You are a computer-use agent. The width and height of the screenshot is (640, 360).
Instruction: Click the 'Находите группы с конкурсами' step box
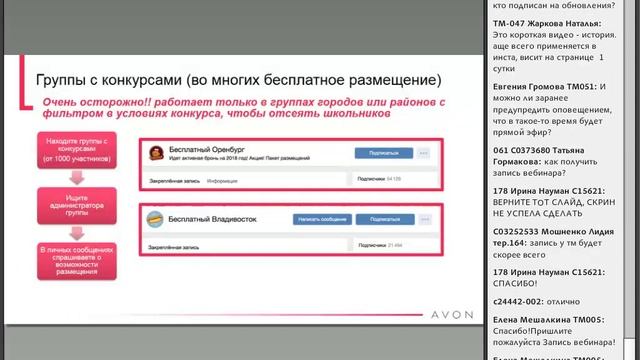pyautogui.click(x=77, y=150)
